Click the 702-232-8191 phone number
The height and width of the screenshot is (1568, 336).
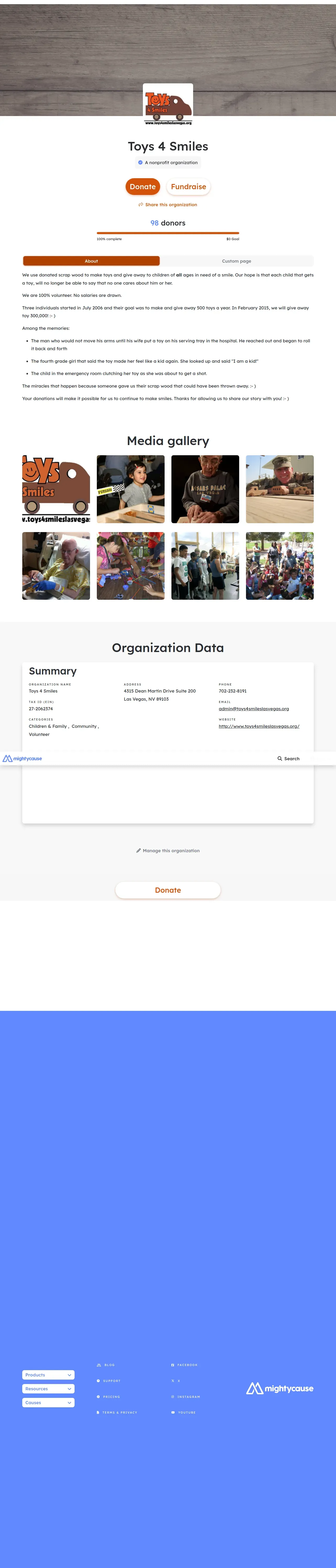click(233, 691)
